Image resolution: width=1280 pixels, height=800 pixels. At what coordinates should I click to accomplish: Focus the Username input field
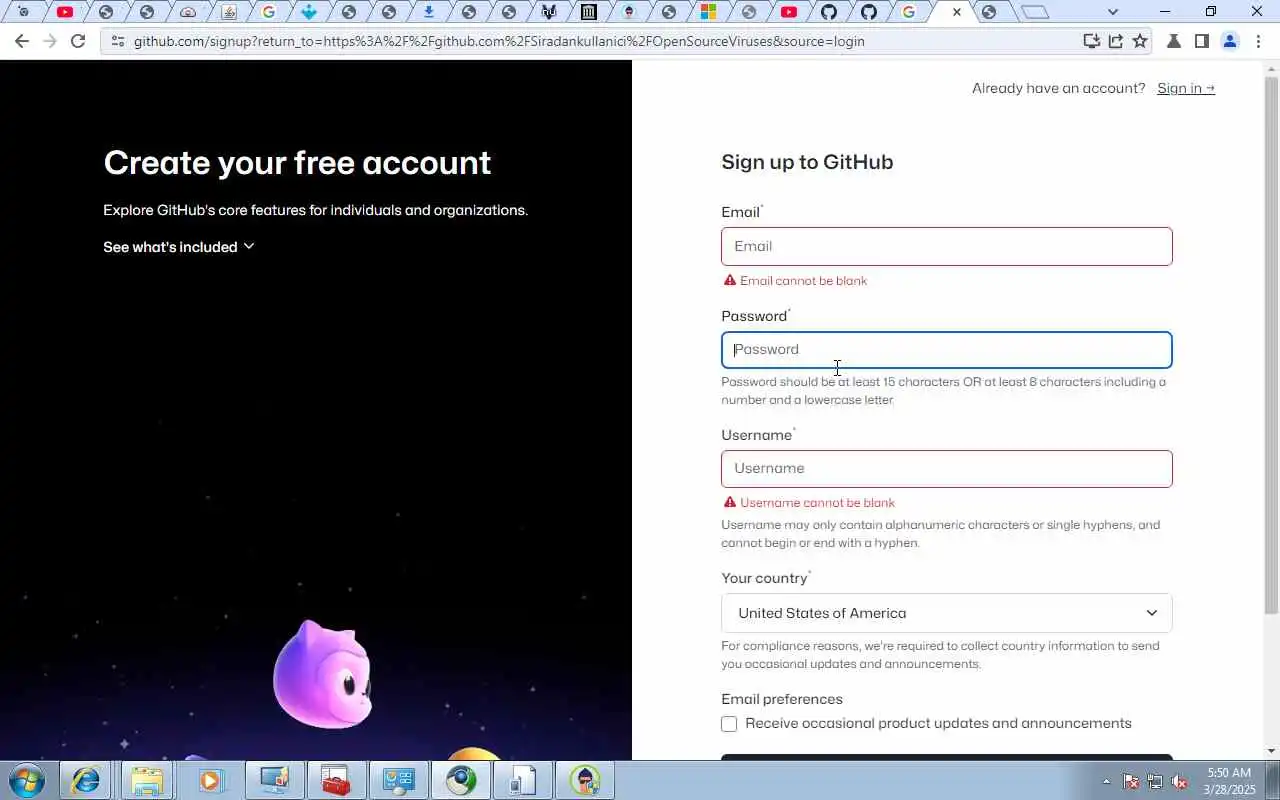tap(946, 469)
